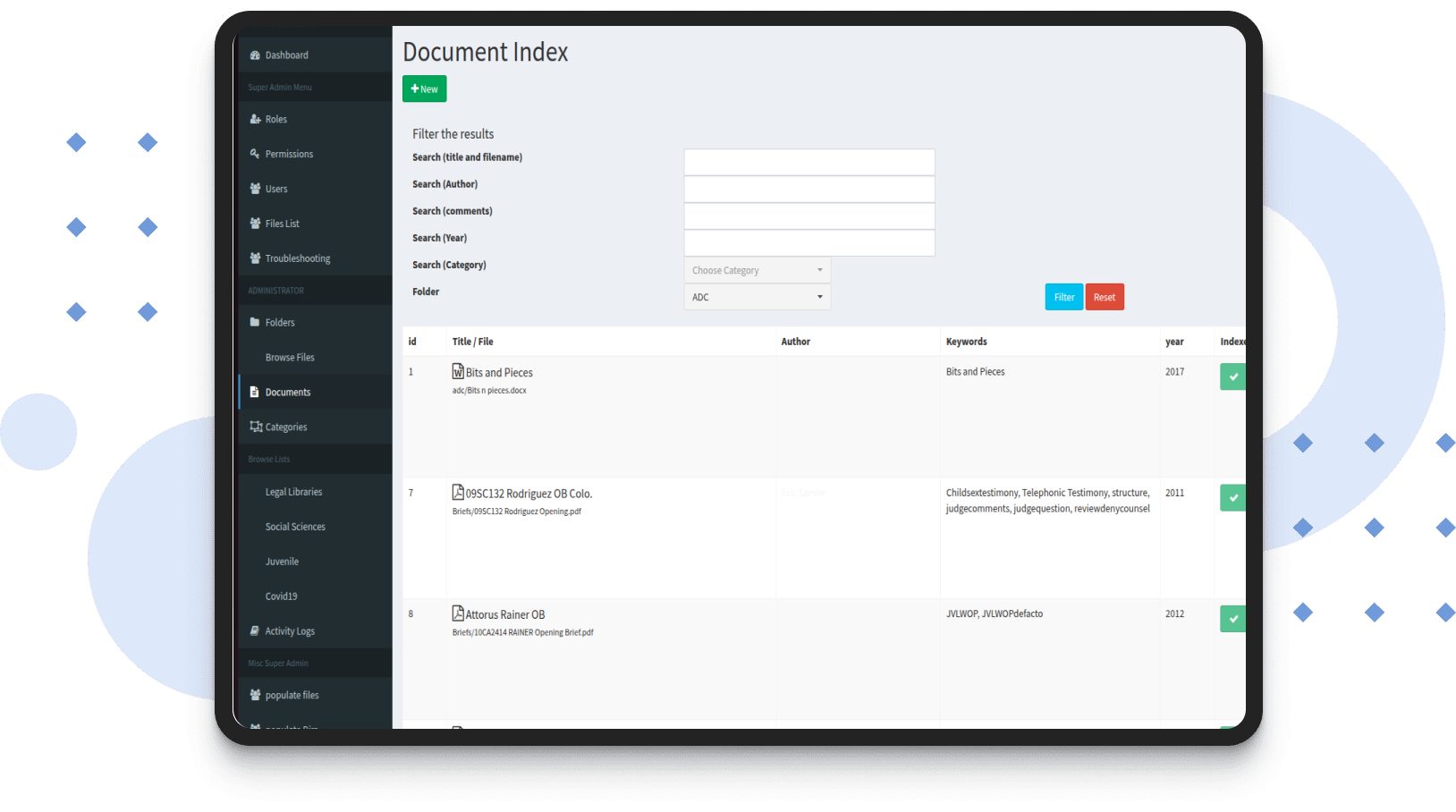Image resolution: width=1456 pixels, height=812 pixels.
Task: Focus the Search comments field
Action: coord(809,216)
